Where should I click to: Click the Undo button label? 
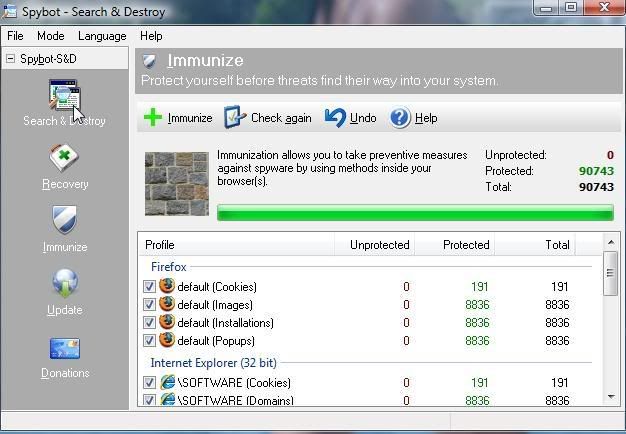click(363, 118)
